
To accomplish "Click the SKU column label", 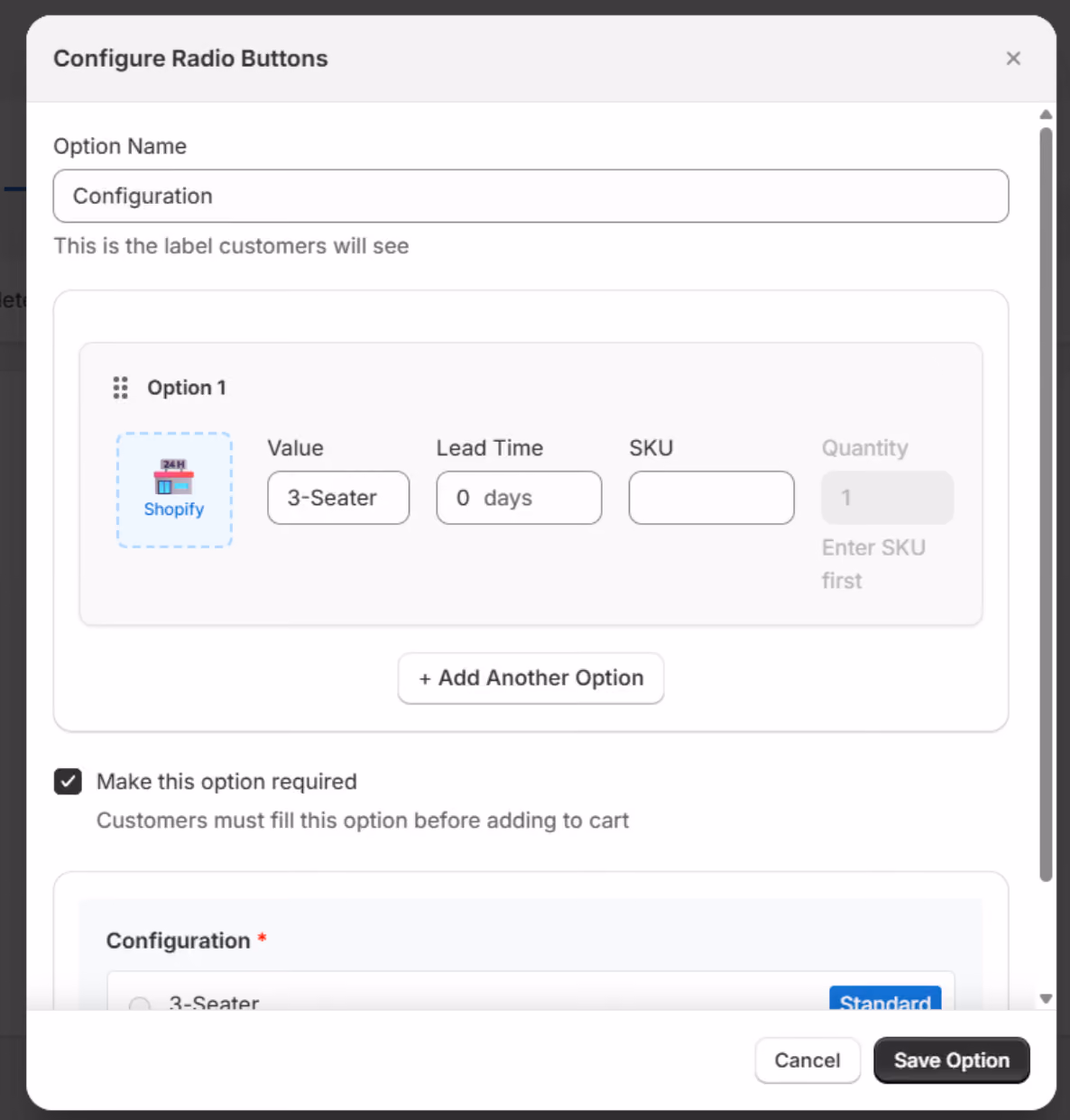I will [x=651, y=448].
